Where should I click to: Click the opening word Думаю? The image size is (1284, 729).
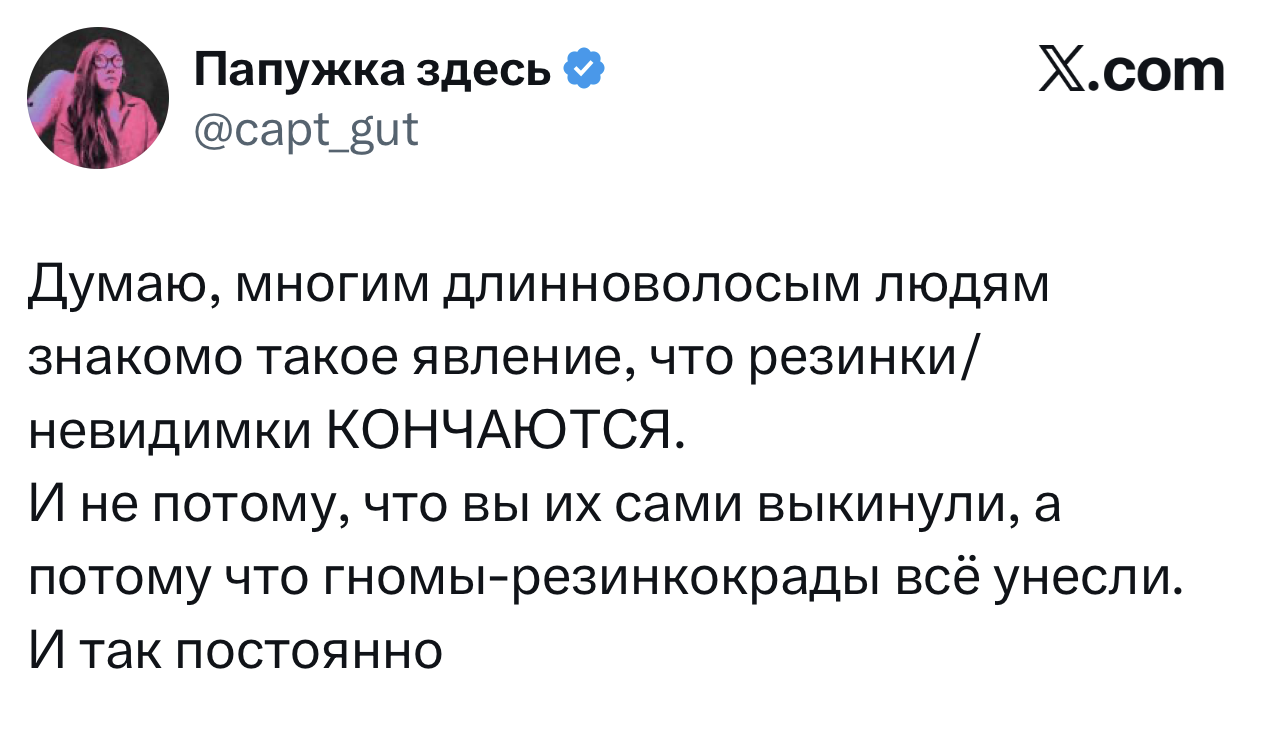click(116, 287)
